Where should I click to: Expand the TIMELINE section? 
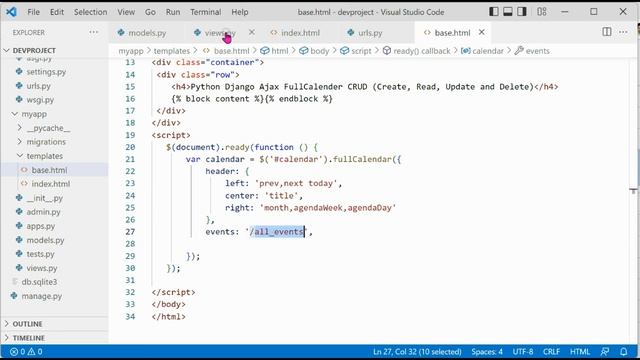(x=29, y=338)
